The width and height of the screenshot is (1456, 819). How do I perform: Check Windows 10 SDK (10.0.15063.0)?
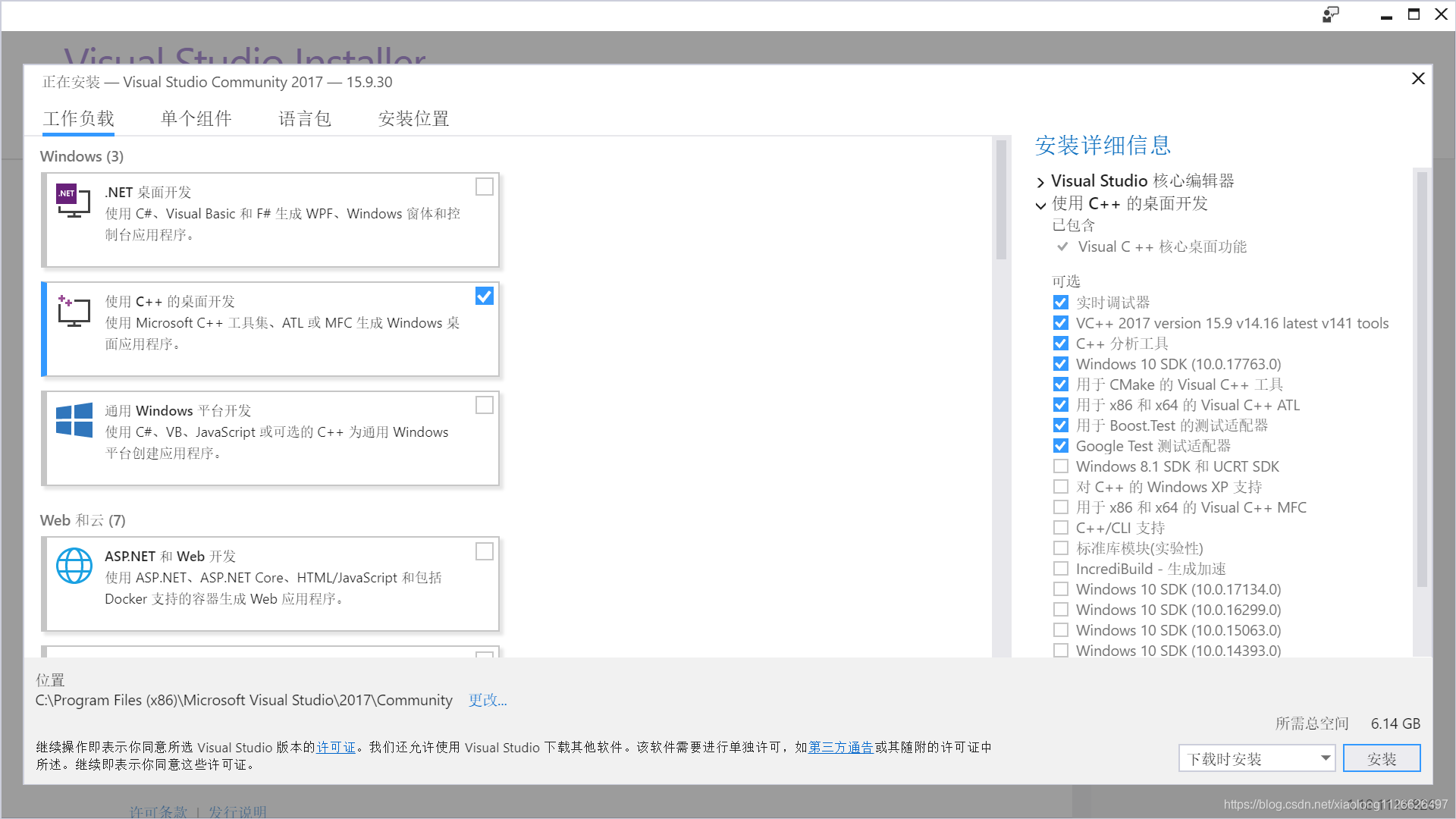coord(1061,630)
